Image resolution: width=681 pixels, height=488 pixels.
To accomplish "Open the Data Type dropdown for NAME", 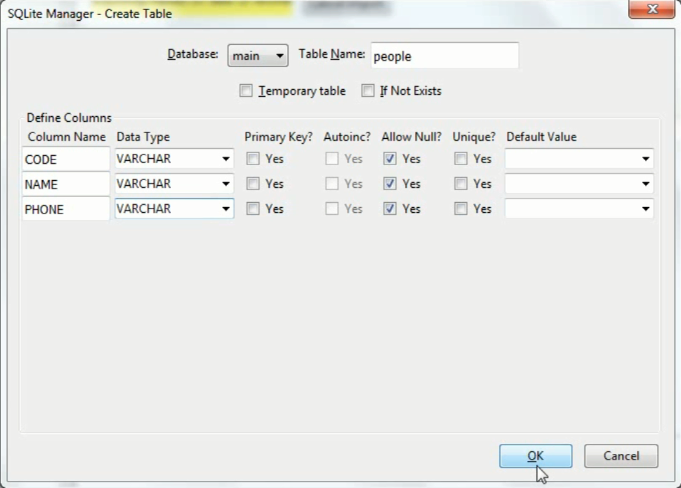I will [x=174, y=184].
